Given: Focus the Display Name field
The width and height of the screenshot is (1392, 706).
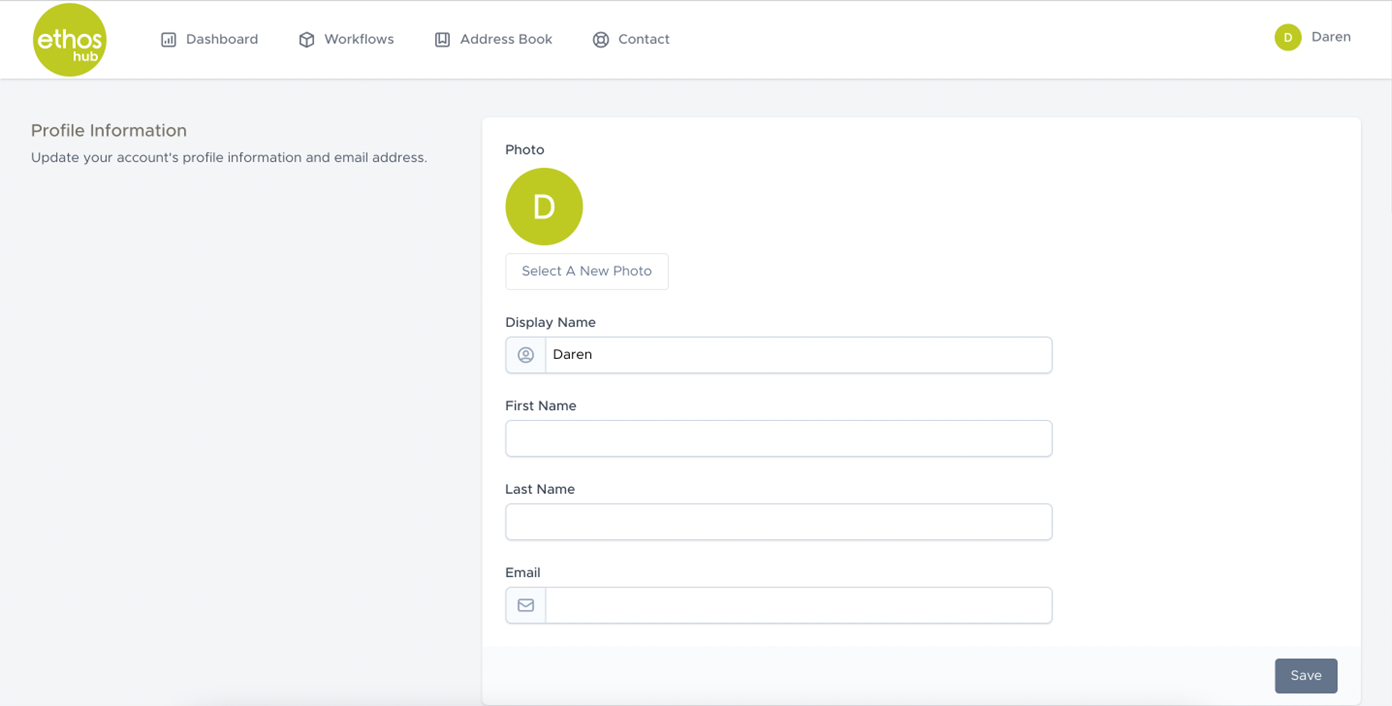Looking at the screenshot, I should pyautogui.click(x=797, y=355).
